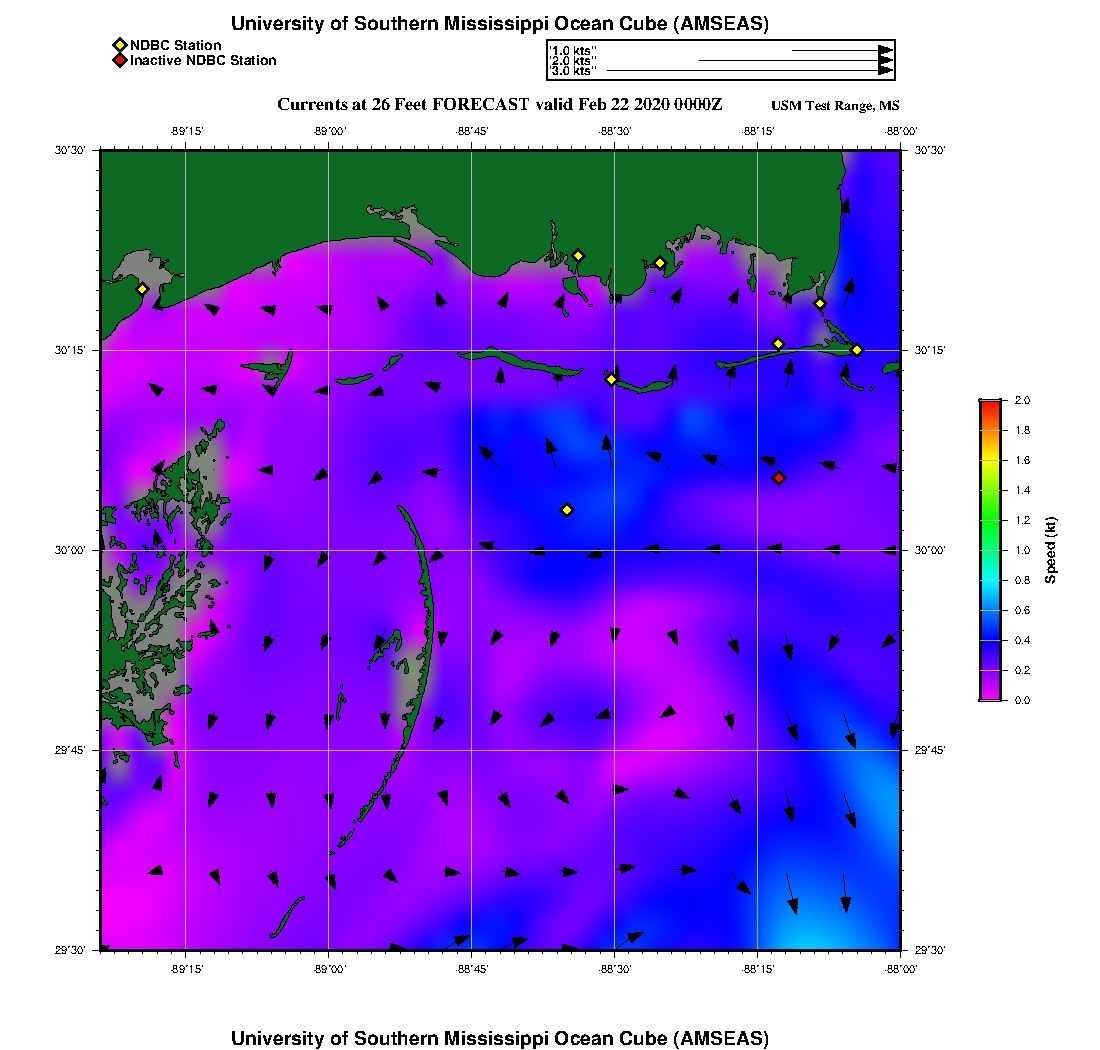Click the magenta bottom of the speed colorbar
The image size is (1100, 1050).
pyautogui.click(x=990, y=696)
